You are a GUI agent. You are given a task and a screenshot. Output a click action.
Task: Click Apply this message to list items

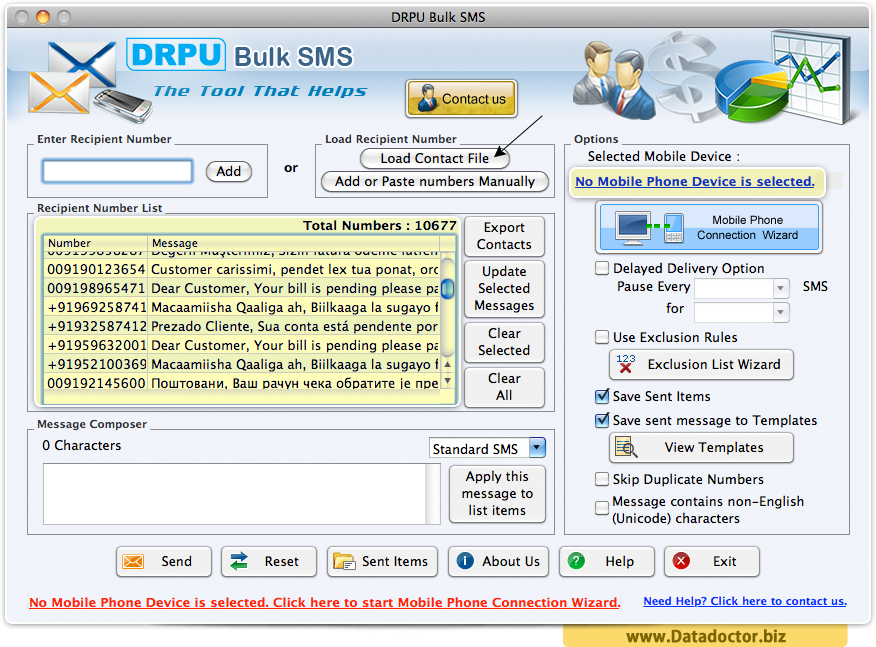pos(497,493)
